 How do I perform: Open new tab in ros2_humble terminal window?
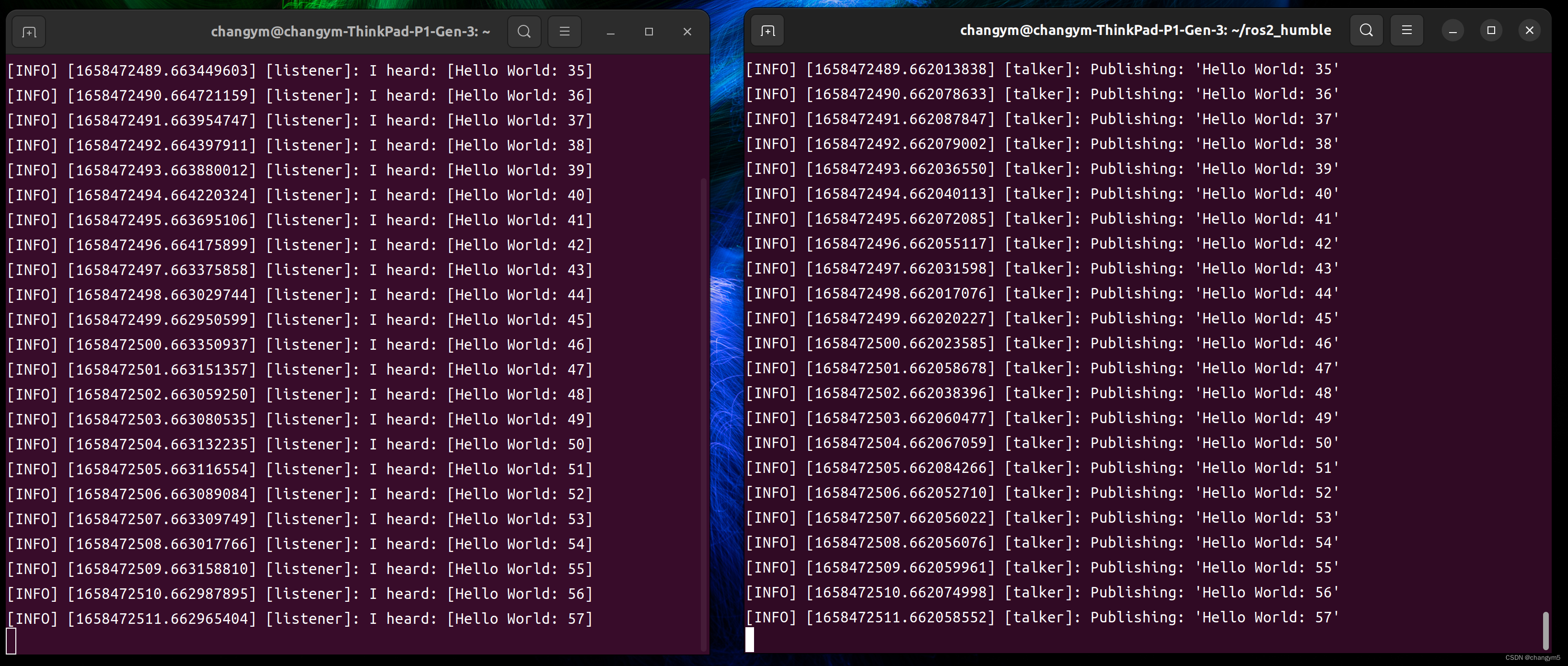[768, 30]
